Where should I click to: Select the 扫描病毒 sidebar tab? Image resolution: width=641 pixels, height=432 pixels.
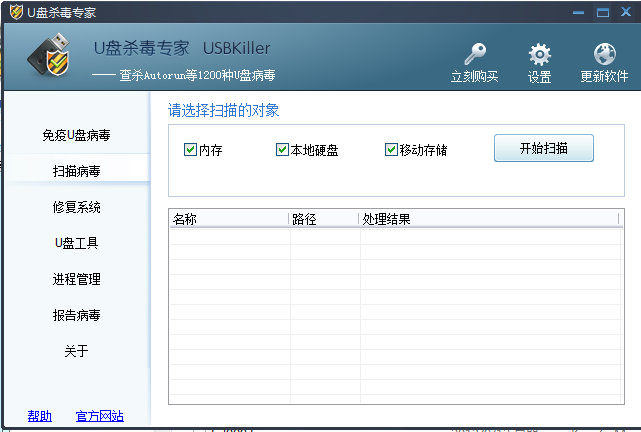76,171
